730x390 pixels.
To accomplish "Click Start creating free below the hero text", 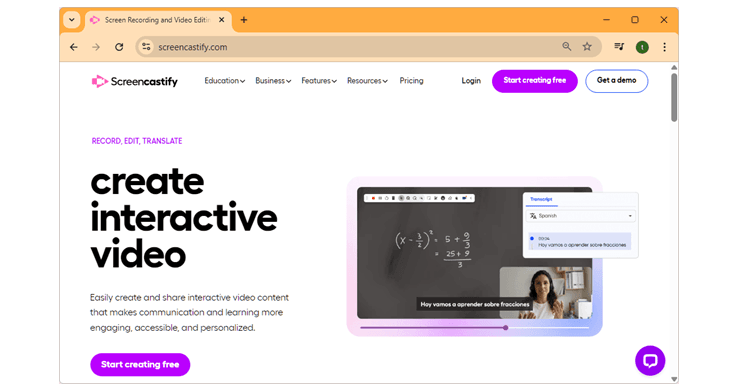I will click(140, 364).
